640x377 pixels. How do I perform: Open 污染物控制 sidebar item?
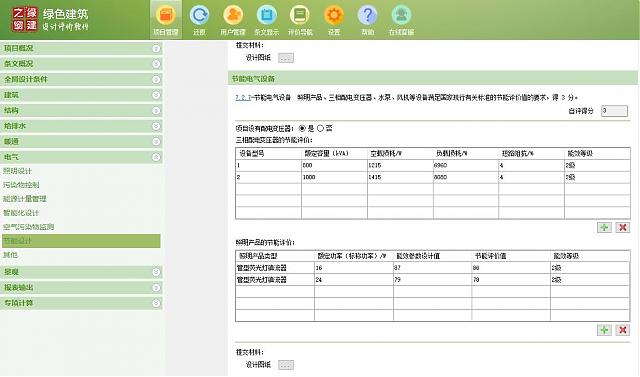(21, 185)
